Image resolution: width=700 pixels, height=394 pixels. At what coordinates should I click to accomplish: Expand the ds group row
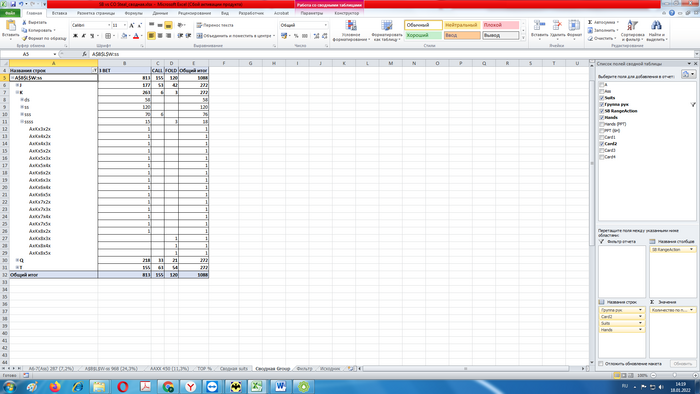(x=22, y=100)
